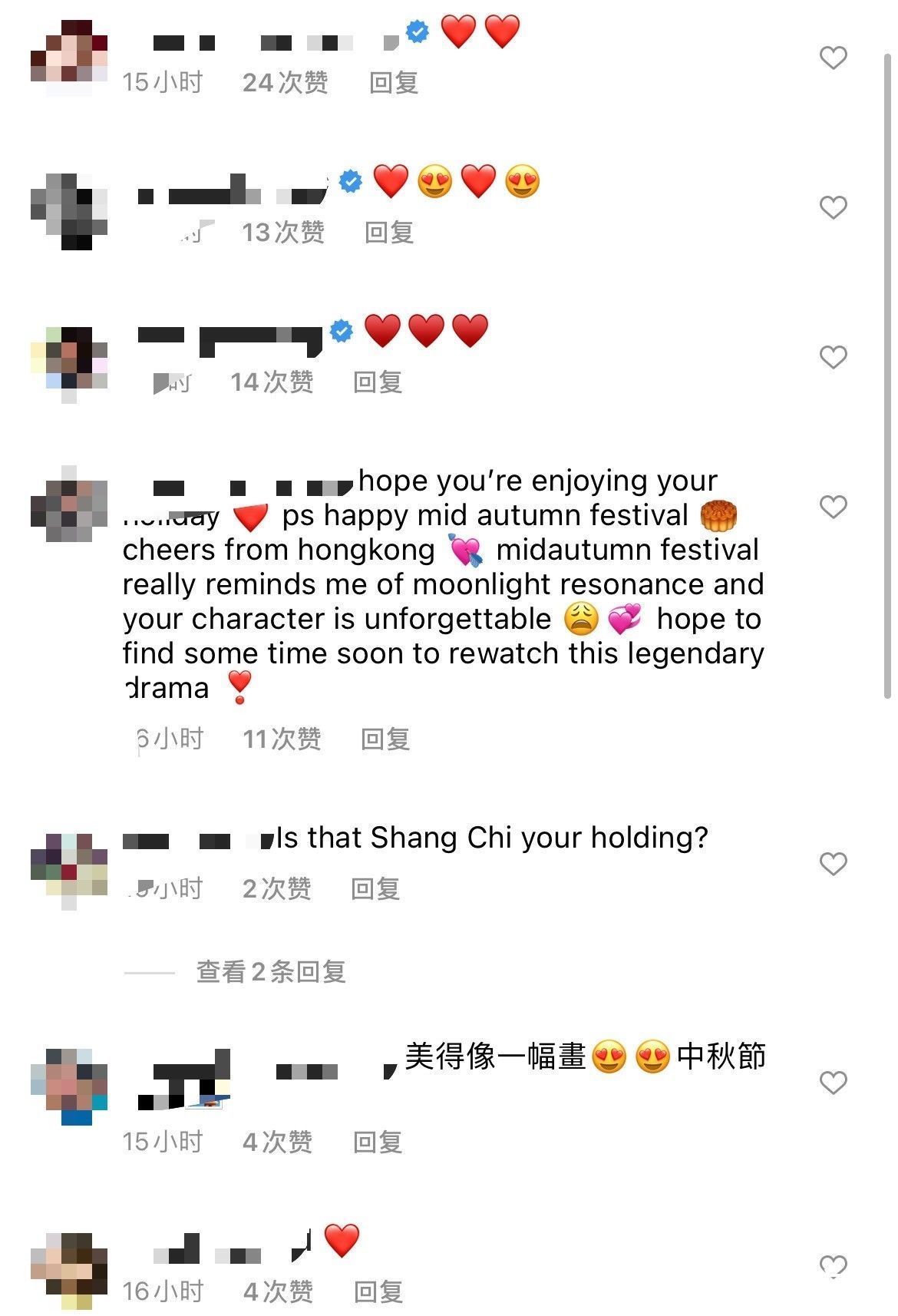
Task: Tap heart icon on comment with 13 likes
Action: [x=833, y=207]
